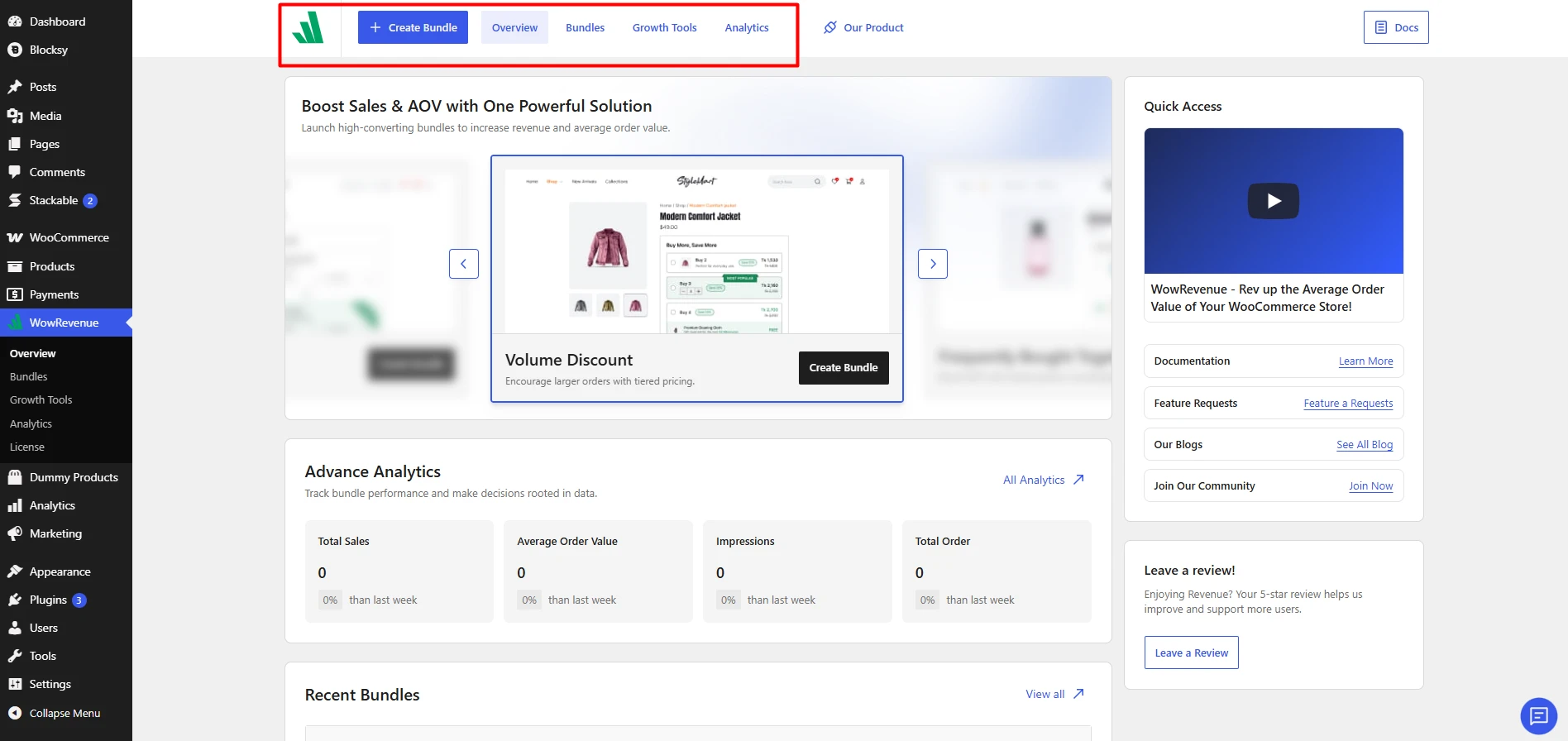Click the Stackable icon in the sidebar

15,200
